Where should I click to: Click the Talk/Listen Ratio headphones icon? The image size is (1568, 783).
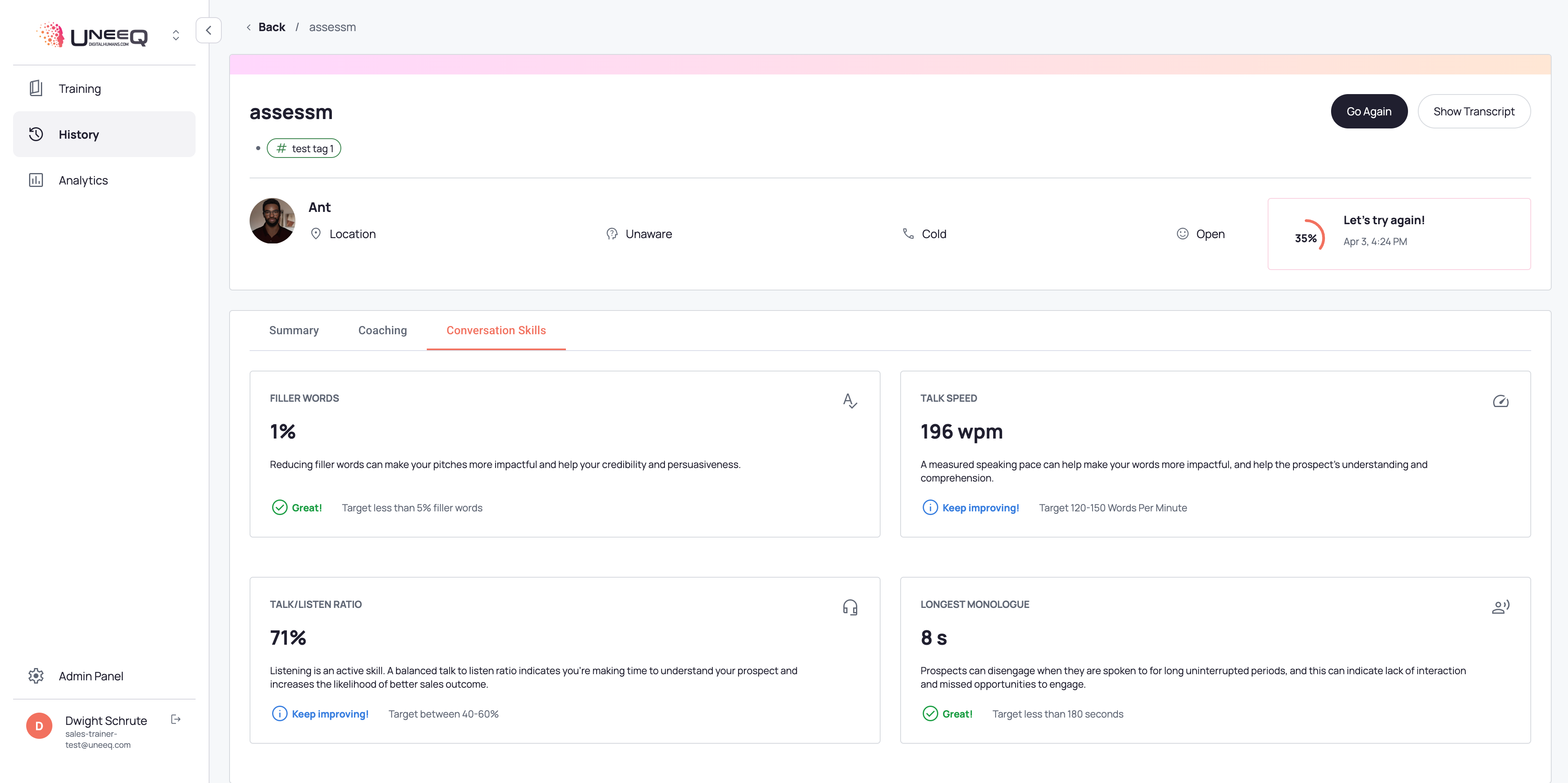(850, 607)
